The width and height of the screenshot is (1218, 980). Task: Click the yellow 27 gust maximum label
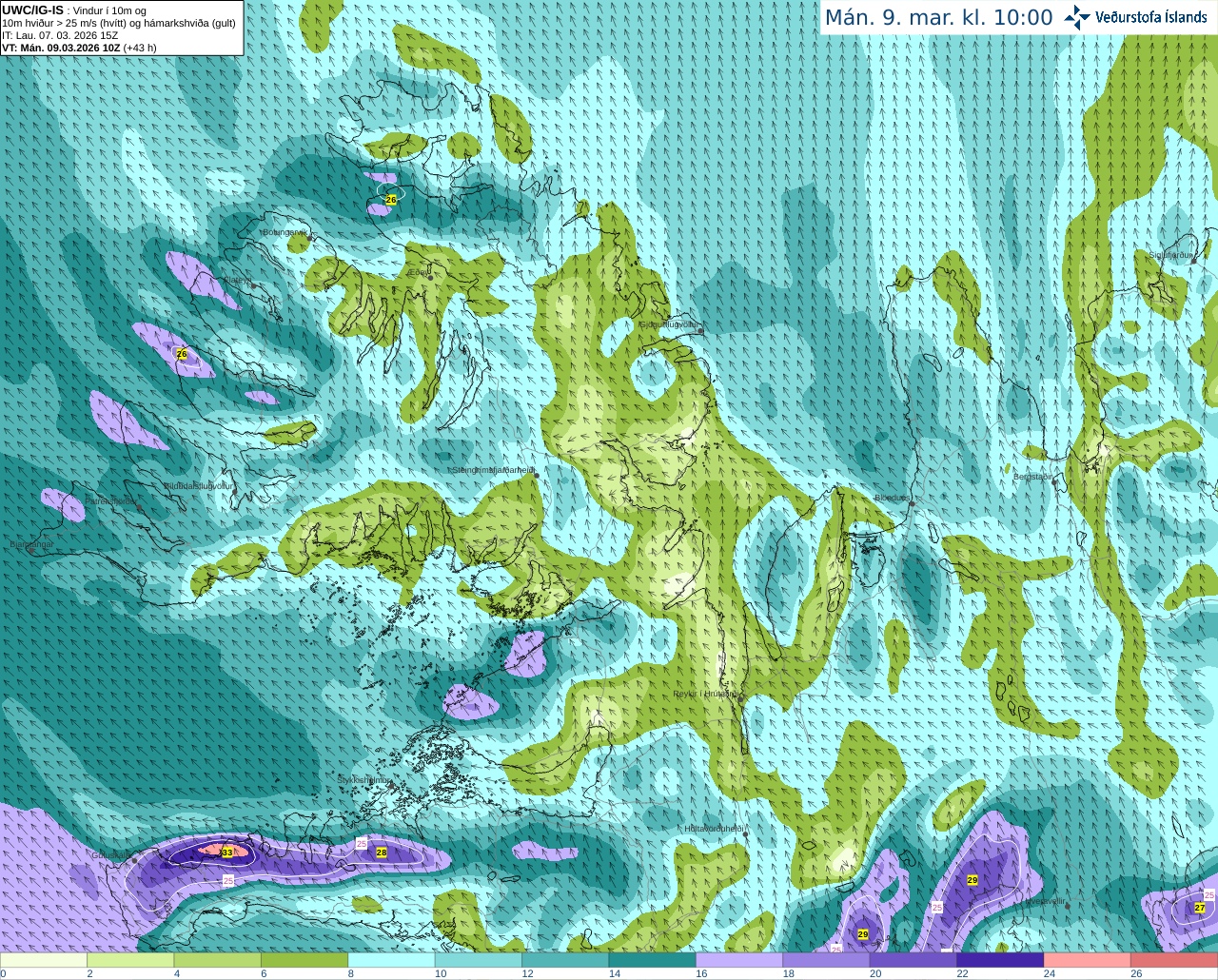click(1200, 908)
